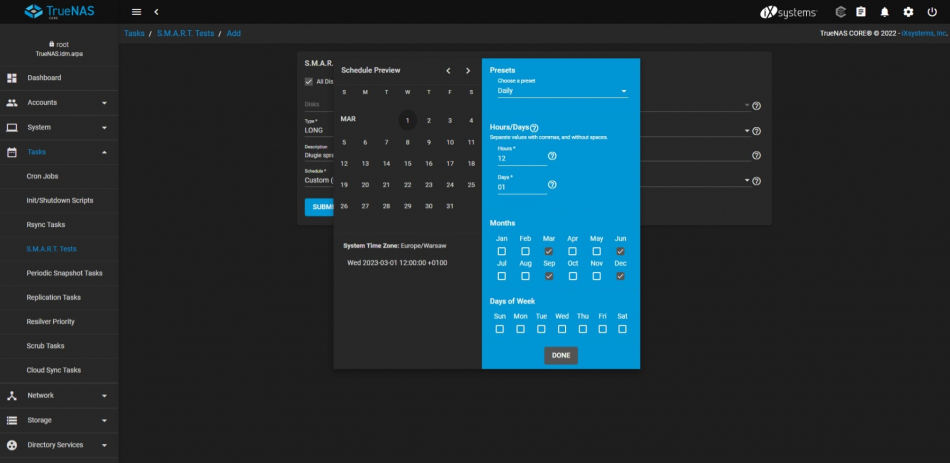The width and height of the screenshot is (950, 463).
Task: Open the alerts bell icon
Action: coord(884,12)
